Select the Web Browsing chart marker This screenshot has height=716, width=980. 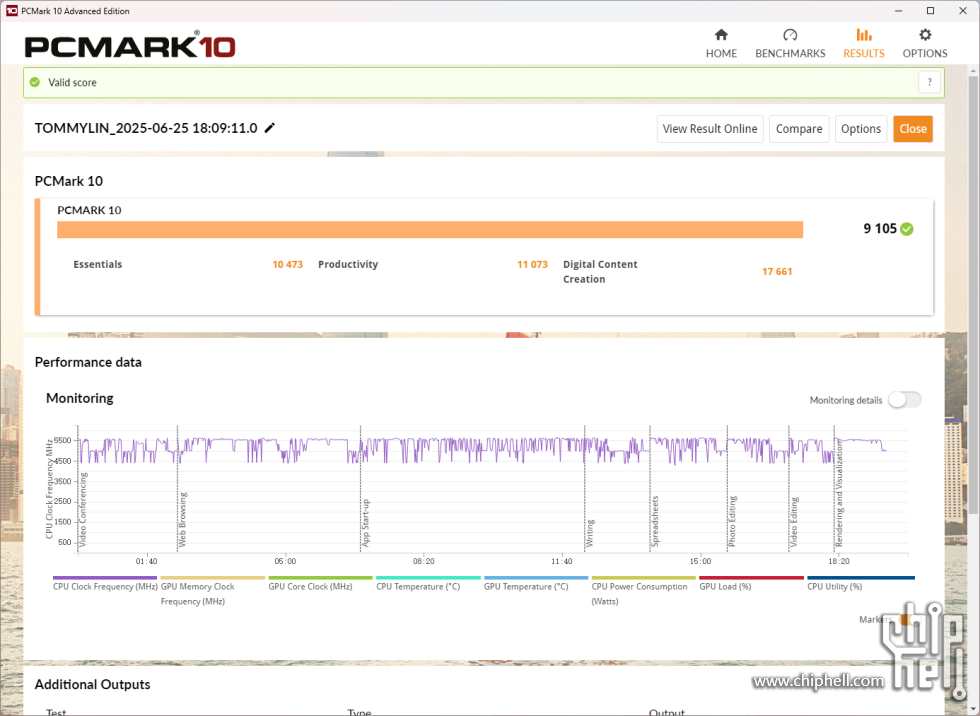coord(182,520)
